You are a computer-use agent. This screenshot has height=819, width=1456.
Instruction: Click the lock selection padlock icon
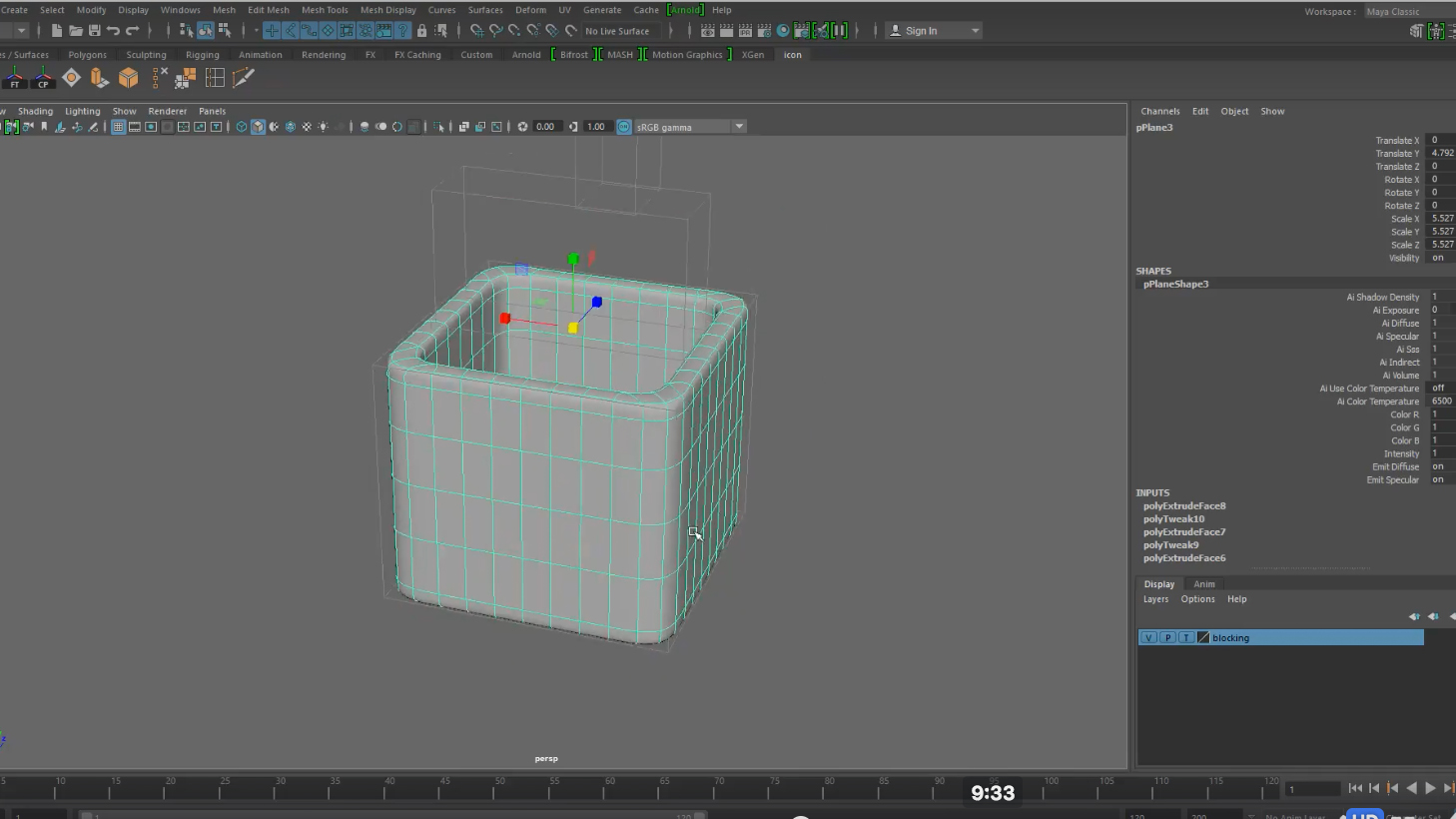click(421, 31)
